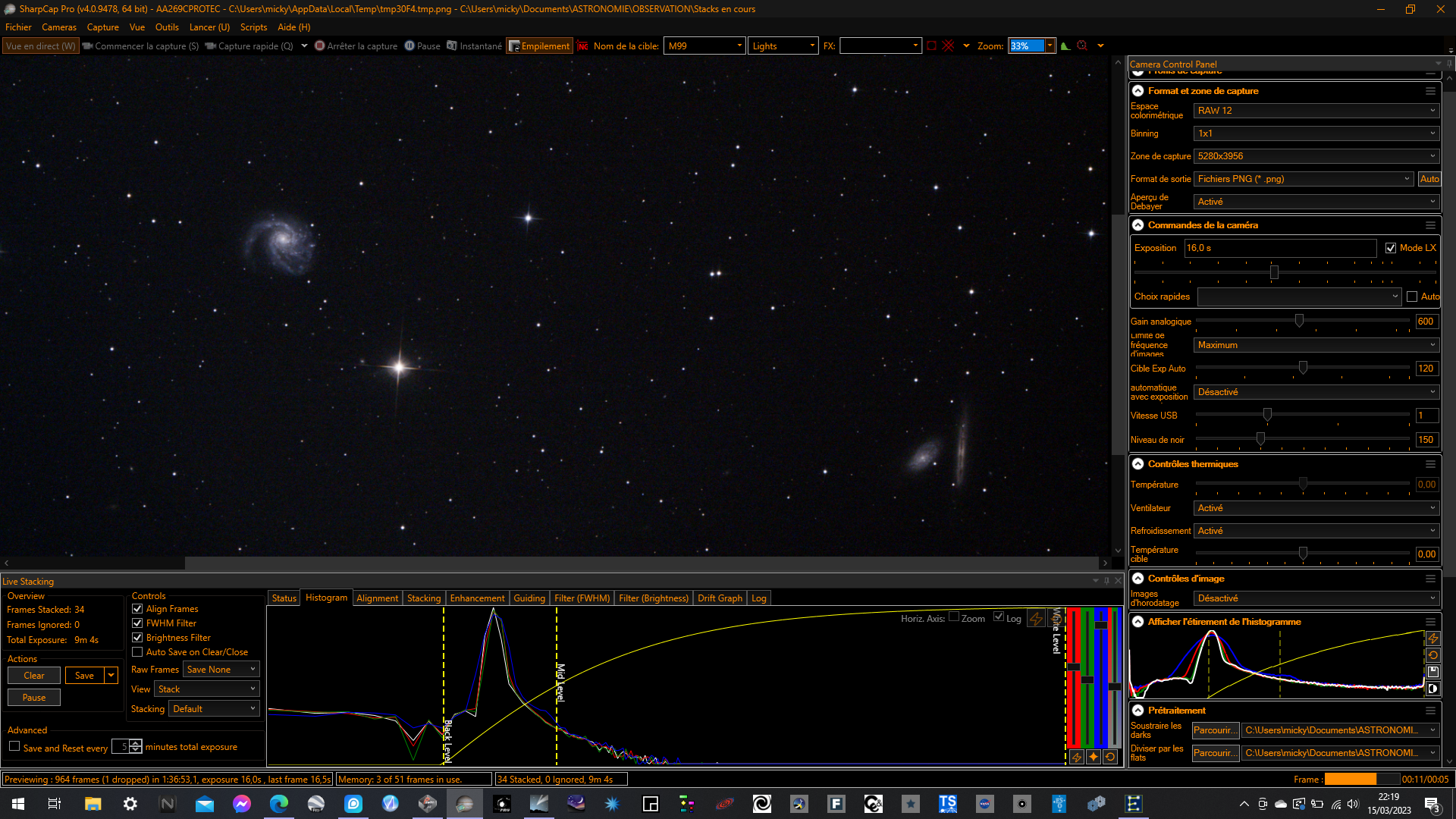
Task: Click the Save button in Live Stacking
Action: [84, 676]
